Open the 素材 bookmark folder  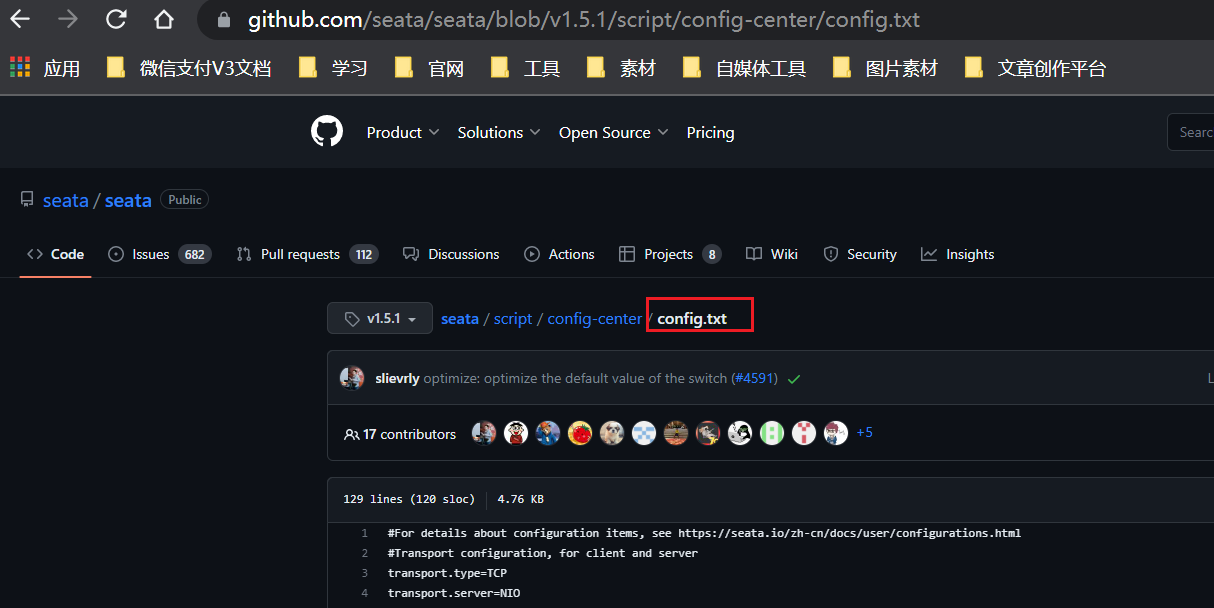pos(621,68)
